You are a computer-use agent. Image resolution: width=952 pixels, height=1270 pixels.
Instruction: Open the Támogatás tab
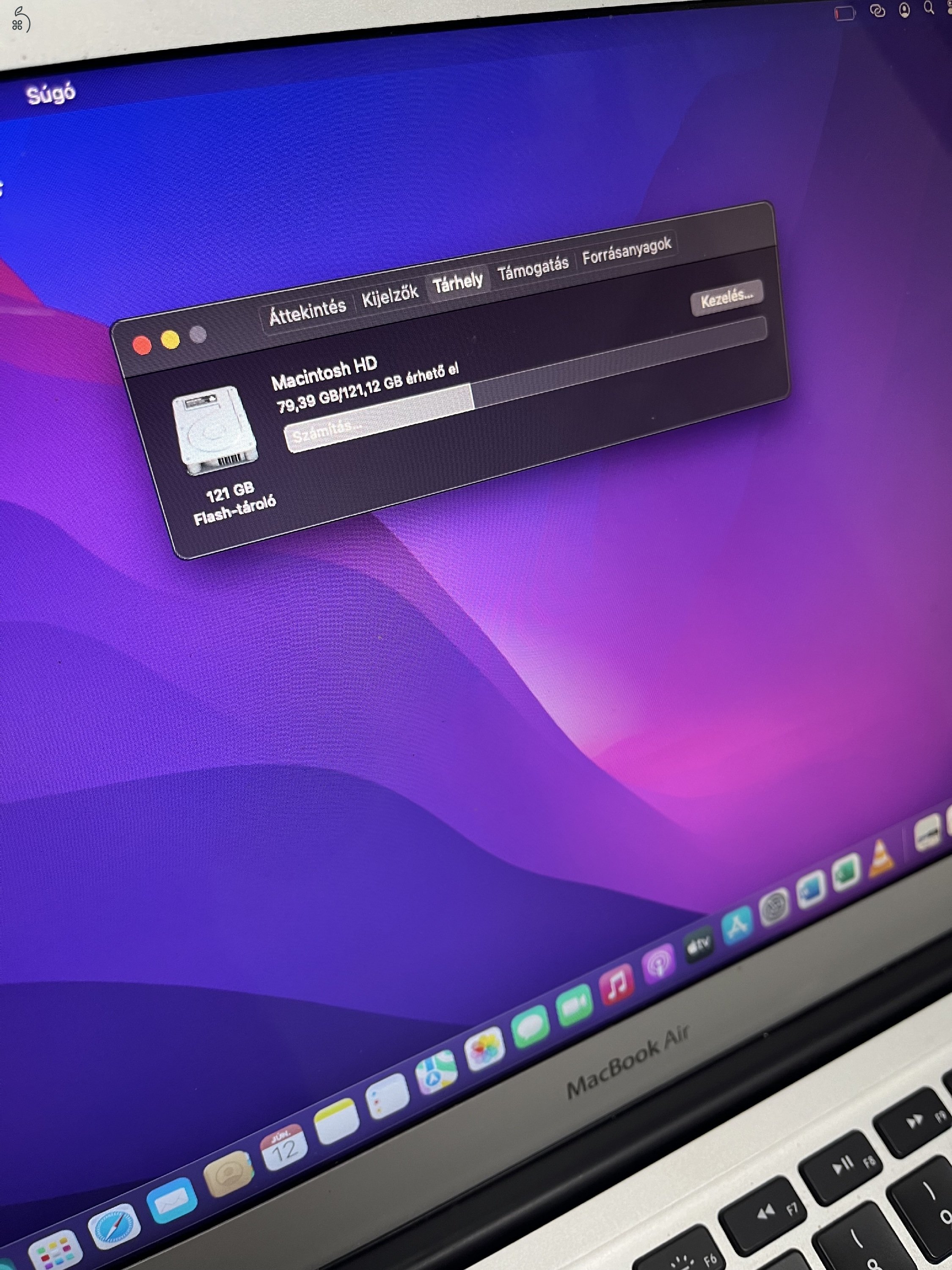pyautogui.click(x=533, y=268)
